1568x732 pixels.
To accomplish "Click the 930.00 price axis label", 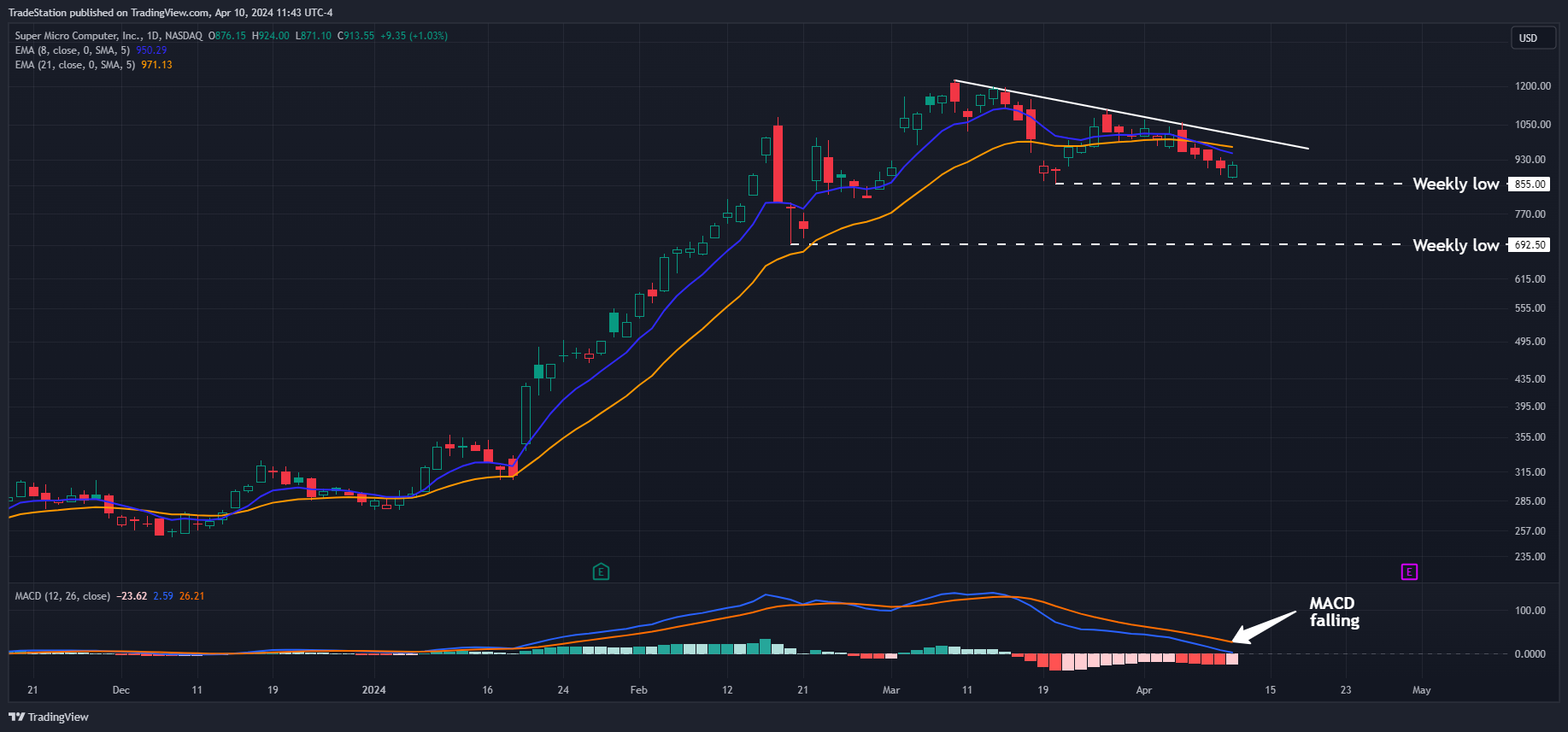I will pyautogui.click(x=1530, y=160).
